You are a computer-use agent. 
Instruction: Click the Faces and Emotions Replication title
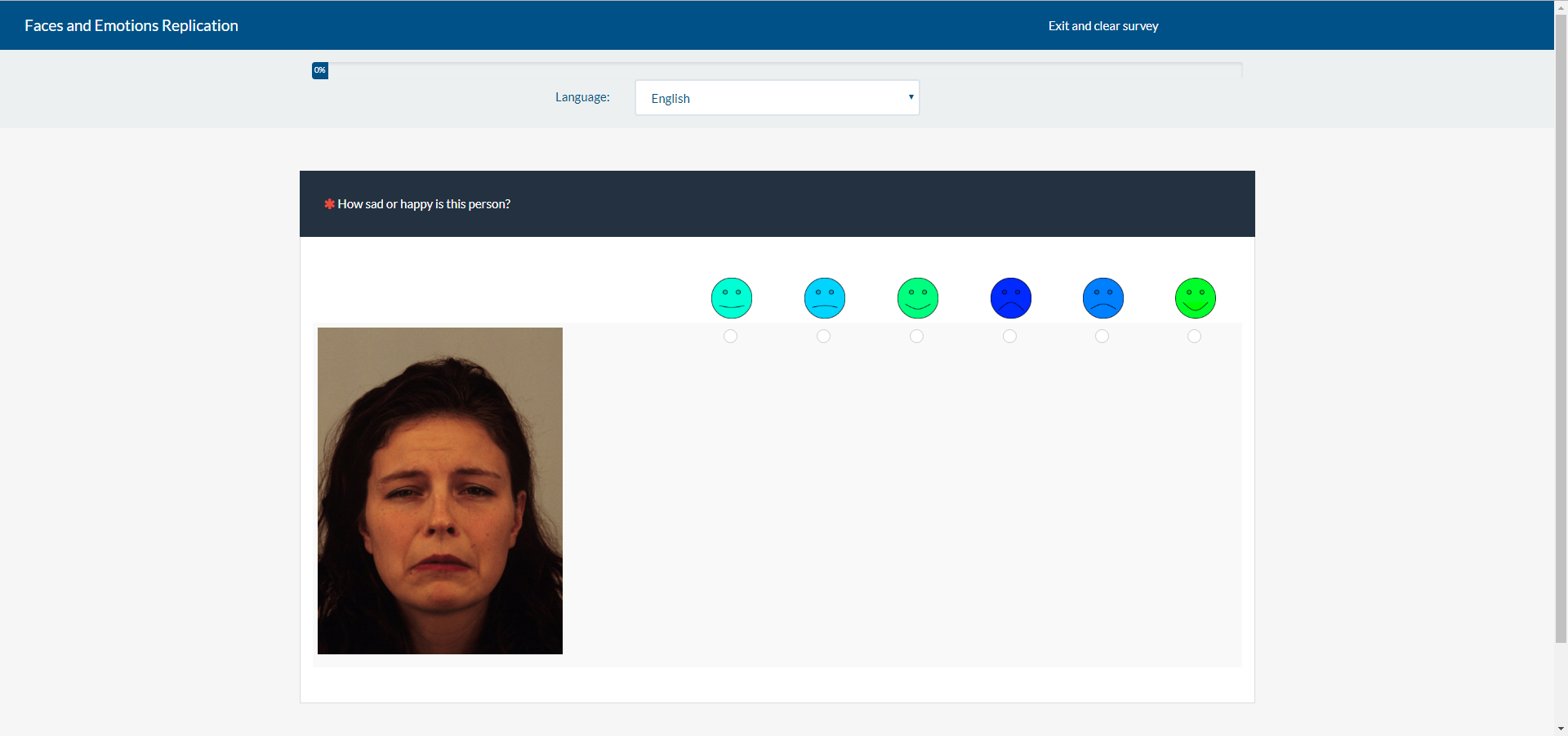click(131, 26)
